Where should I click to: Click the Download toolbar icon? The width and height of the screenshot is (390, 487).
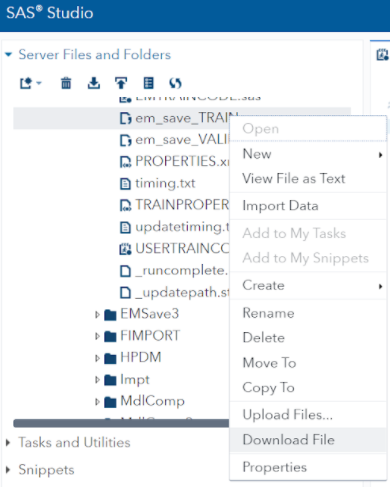tap(94, 83)
